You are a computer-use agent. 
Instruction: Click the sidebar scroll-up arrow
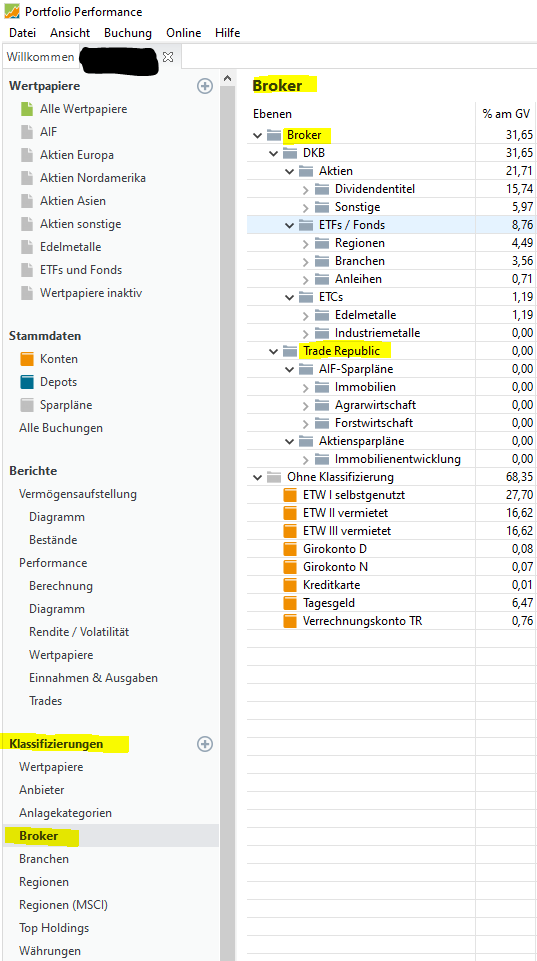pos(227,78)
